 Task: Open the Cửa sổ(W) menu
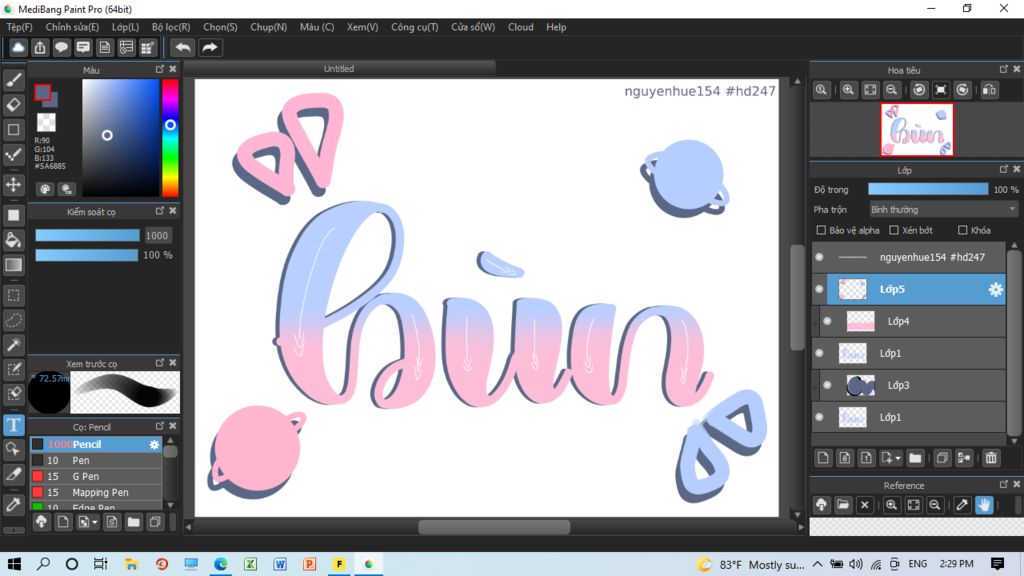(x=473, y=27)
